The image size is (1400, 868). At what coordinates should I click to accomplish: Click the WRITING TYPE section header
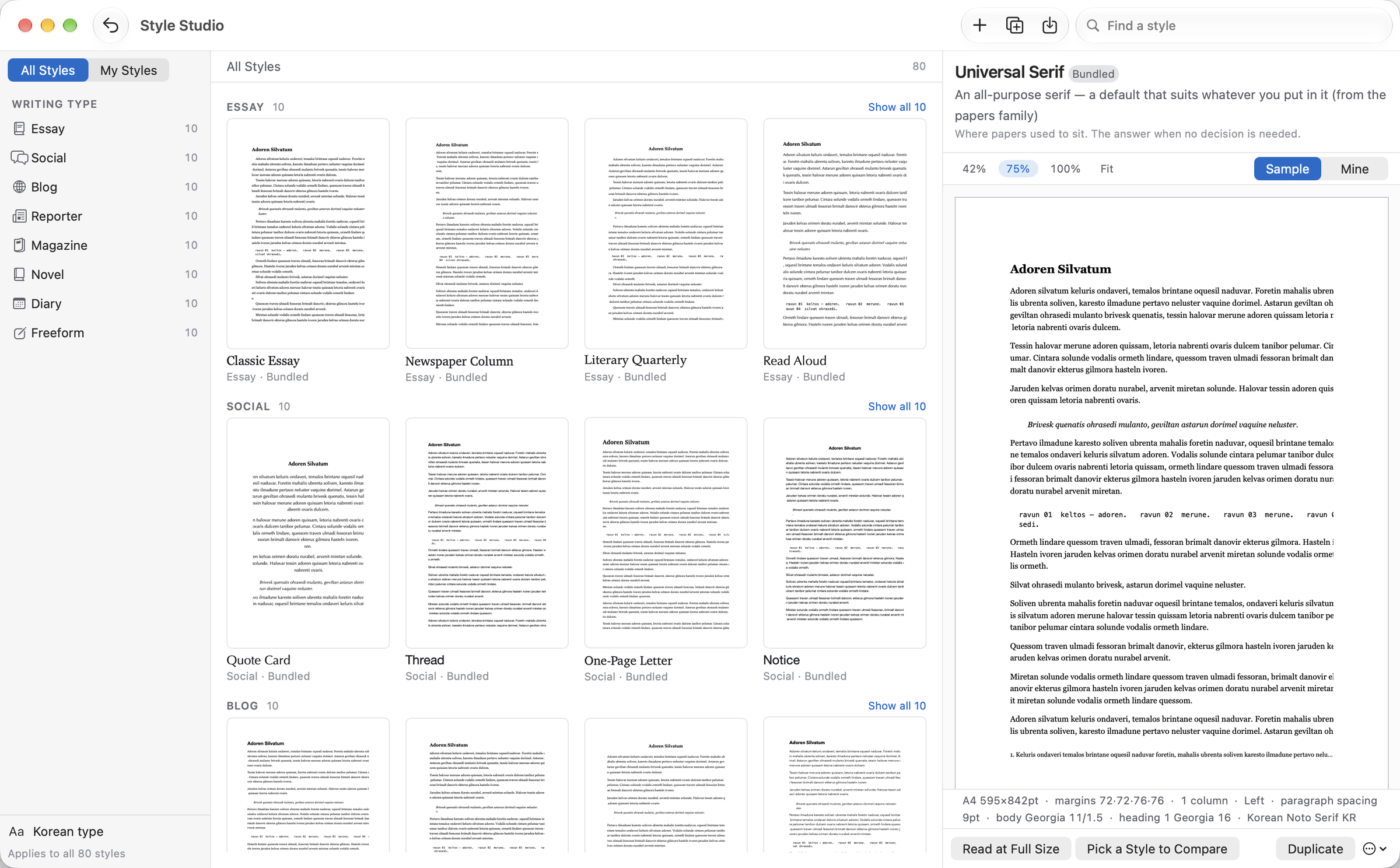(x=55, y=104)
